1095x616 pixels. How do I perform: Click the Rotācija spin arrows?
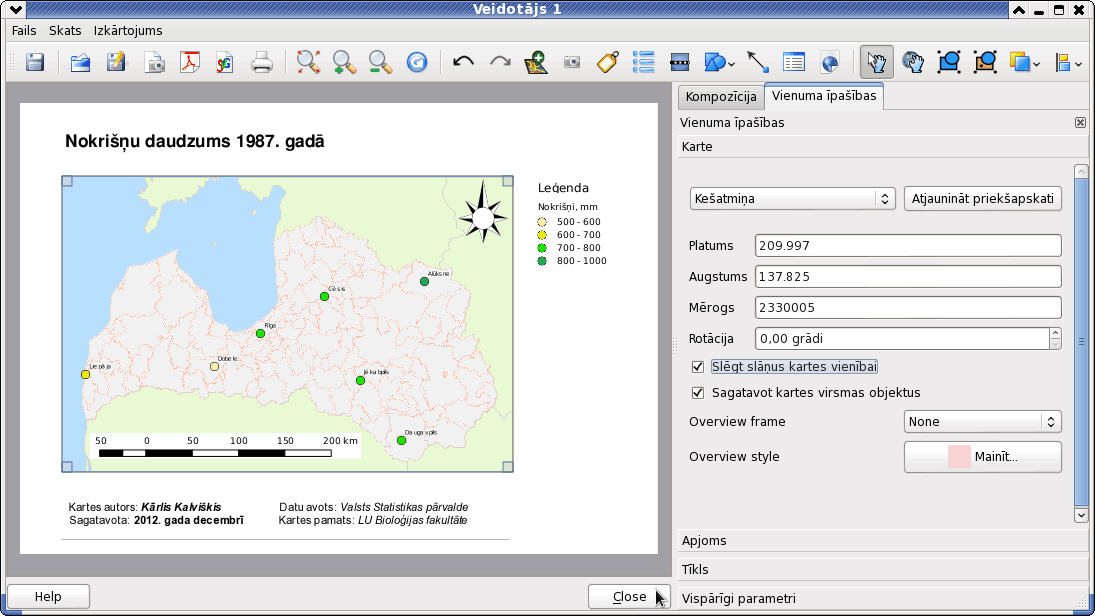tap(1055, 339)
